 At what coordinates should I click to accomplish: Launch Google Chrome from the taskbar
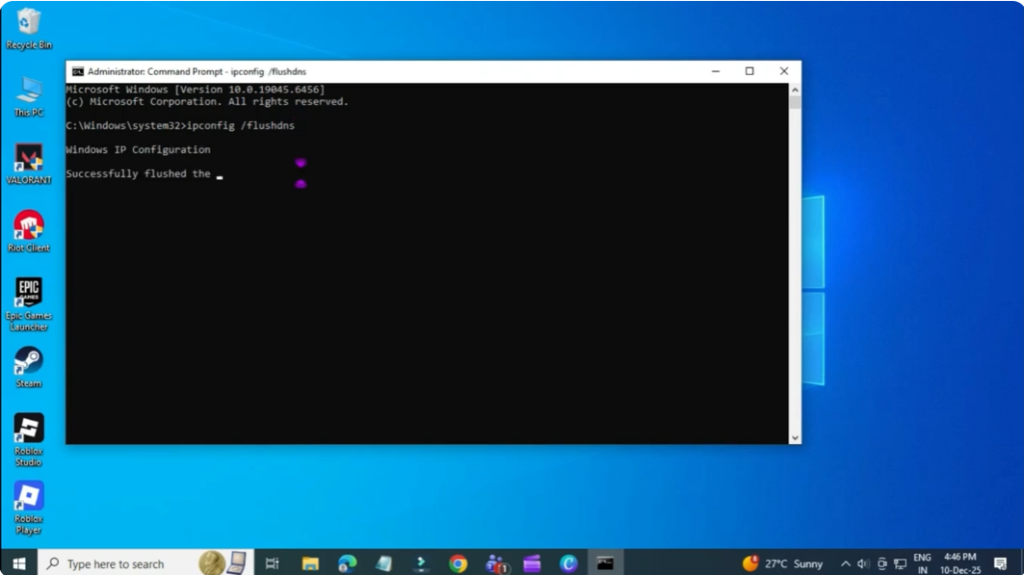(458, 563)
